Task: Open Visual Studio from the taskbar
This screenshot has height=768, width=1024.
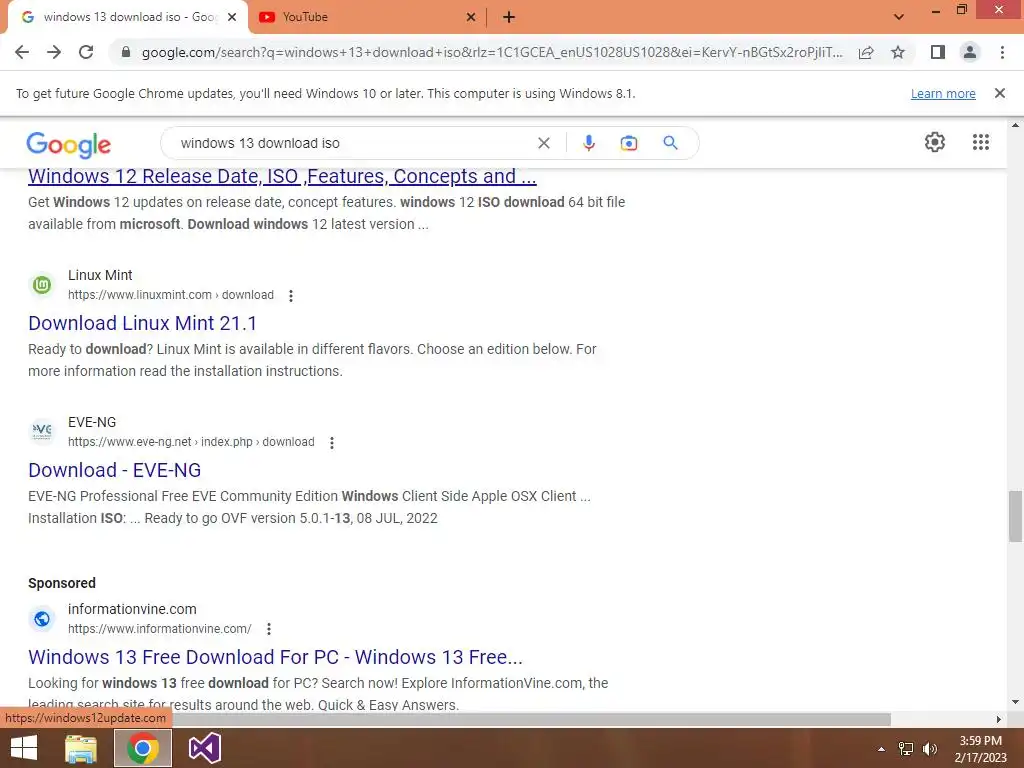Action: coord(204,748)
